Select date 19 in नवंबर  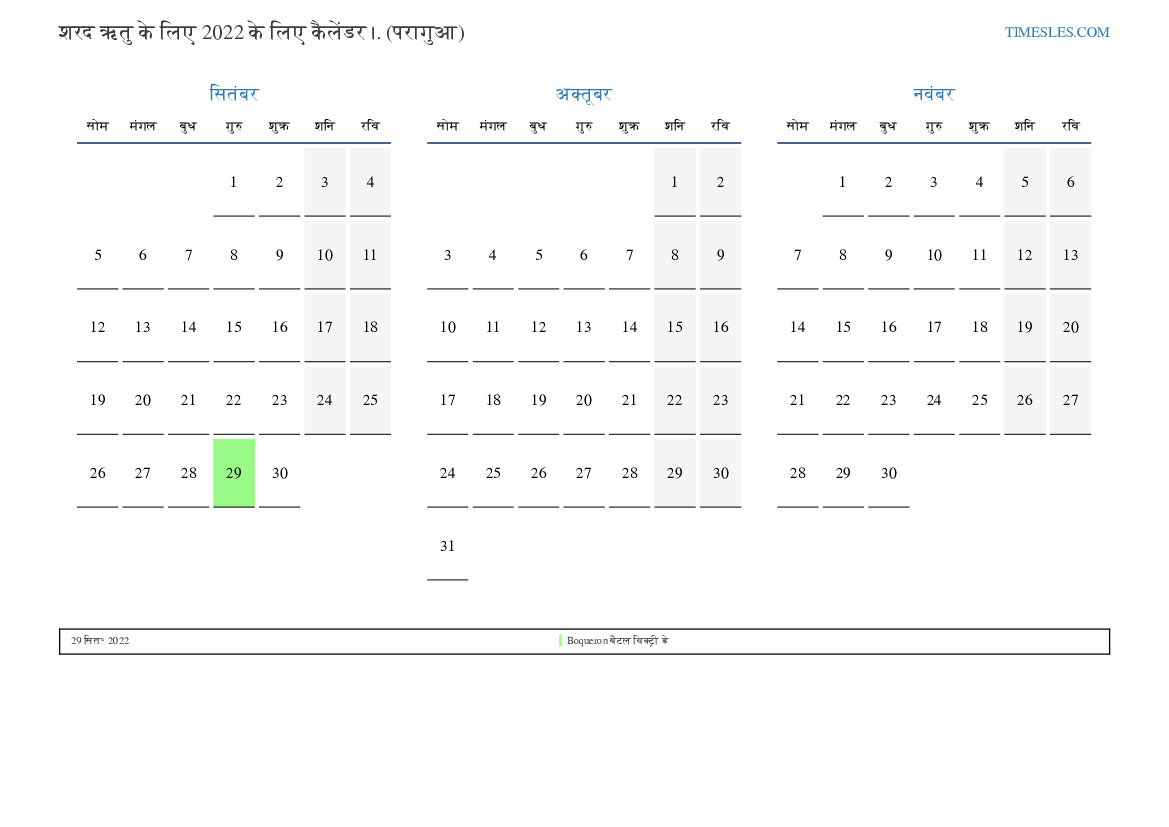point(1024,327)
